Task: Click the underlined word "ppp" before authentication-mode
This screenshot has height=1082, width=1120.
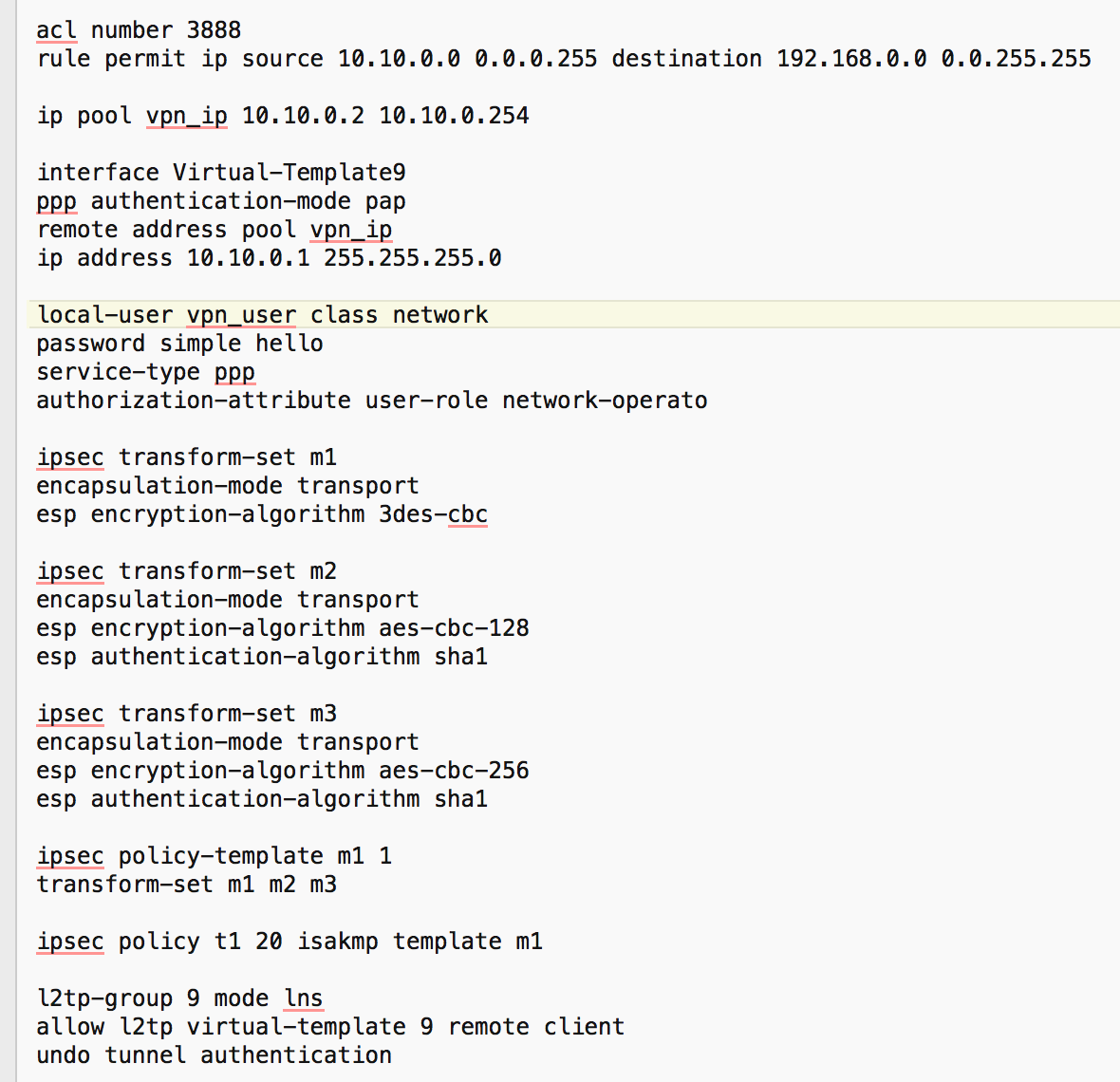Action: pyautogui.click(x=56, y=201)
